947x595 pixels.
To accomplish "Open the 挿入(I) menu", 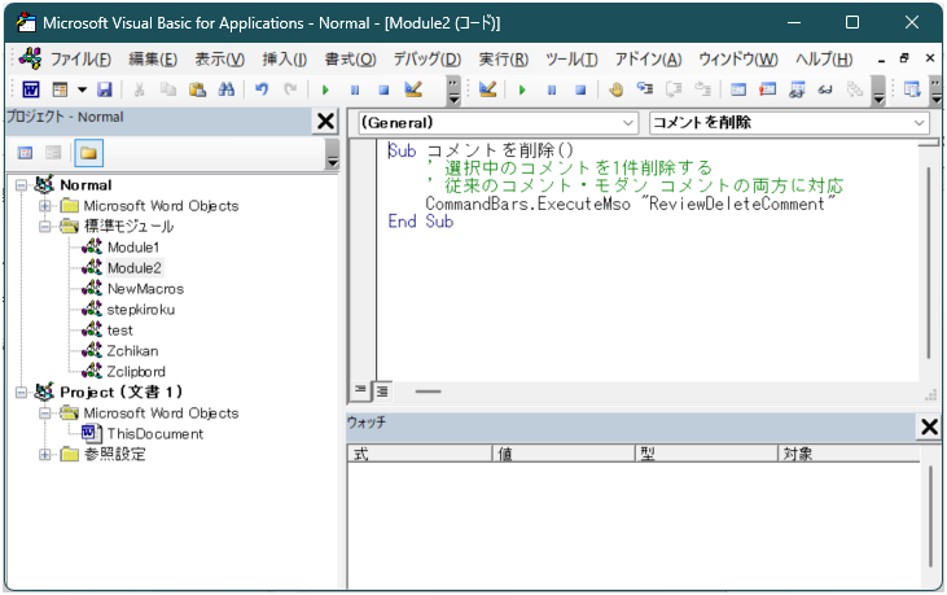I will [x=284, y=59].
